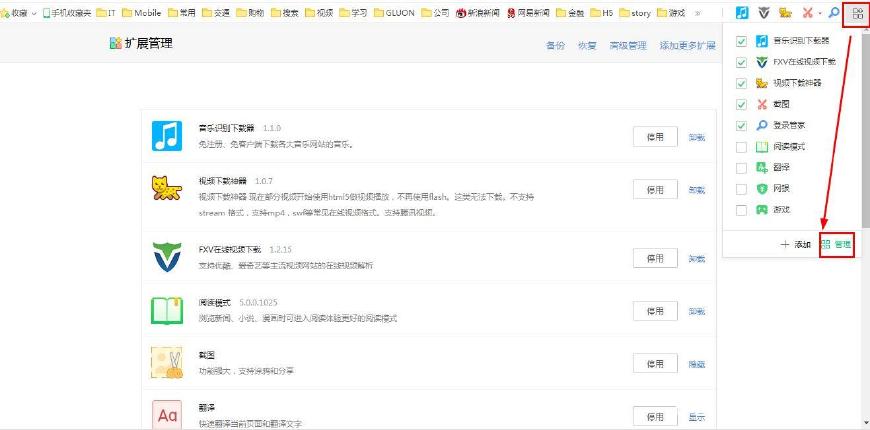Click 卸载 link for 音乐识别下载器
Screen dimensions: 870x430
pyautogui.click(x=697, y=137)
